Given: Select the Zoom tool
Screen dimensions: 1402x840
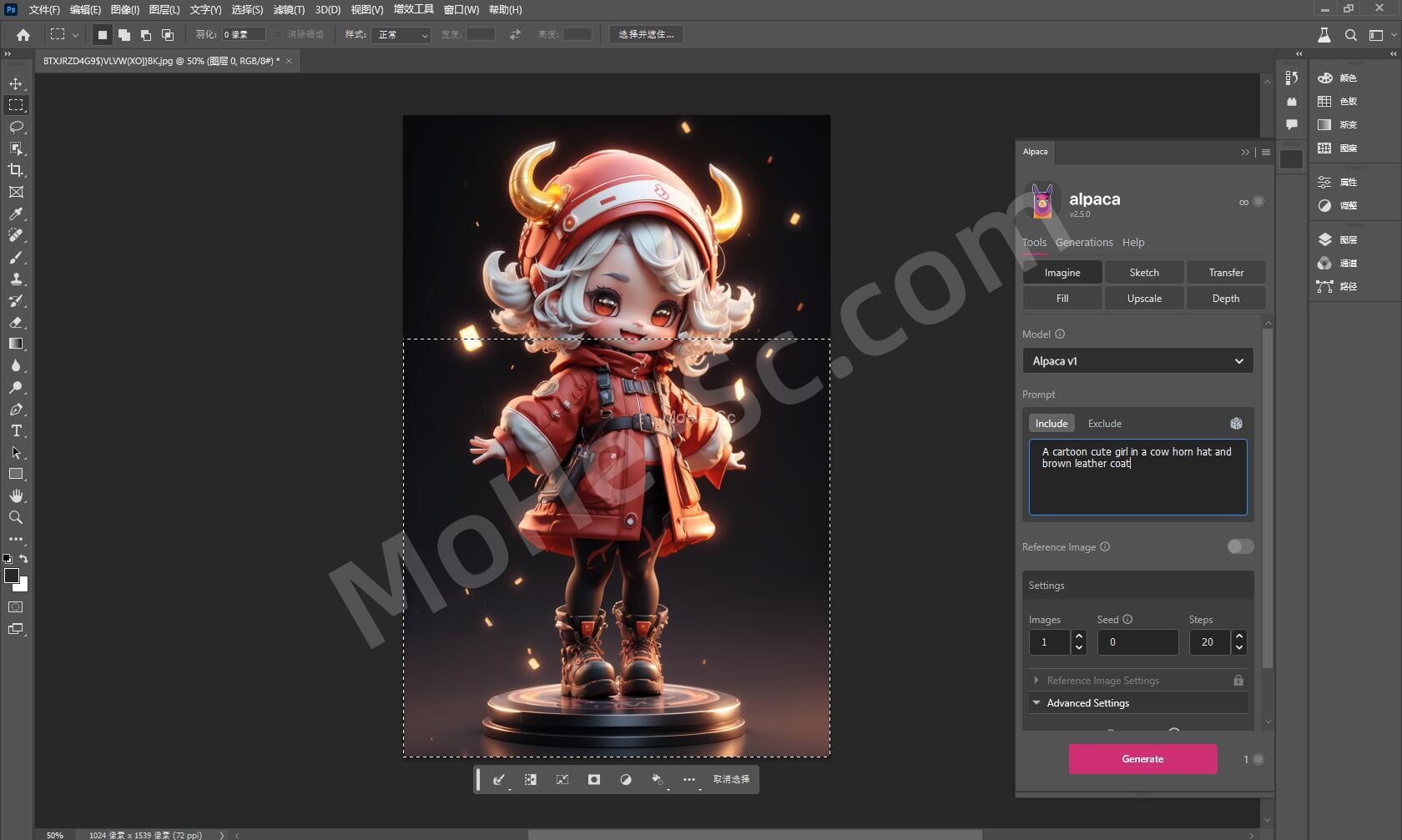Looking at the screenshot, I should [16, 518].
